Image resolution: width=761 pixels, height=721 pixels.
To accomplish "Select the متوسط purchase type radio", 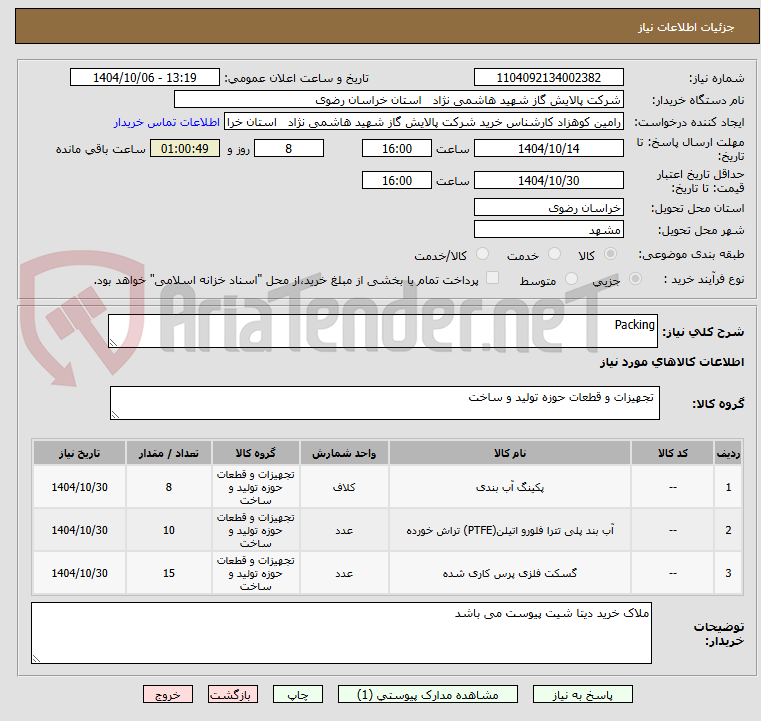I will tap(571, 279).
